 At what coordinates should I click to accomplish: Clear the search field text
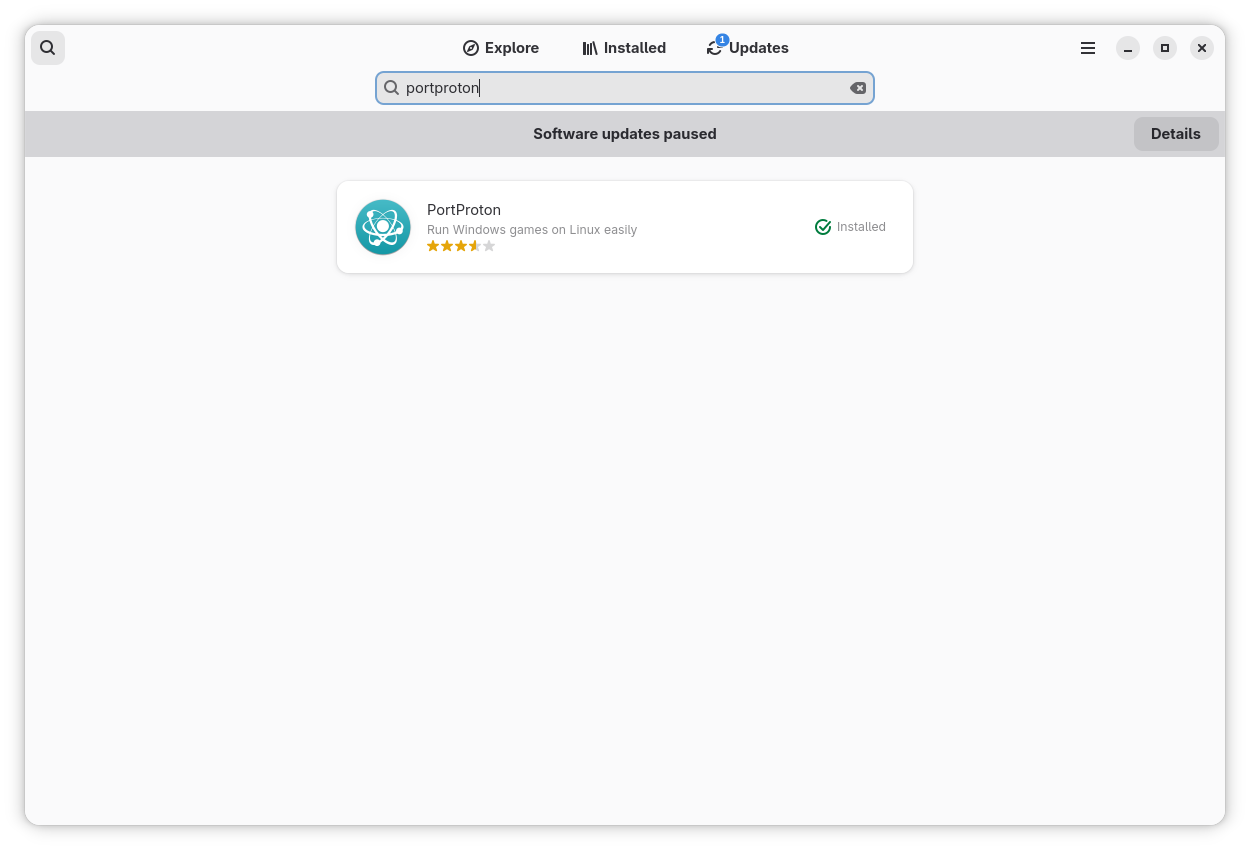pyautogui.click(x=858, y=88)
